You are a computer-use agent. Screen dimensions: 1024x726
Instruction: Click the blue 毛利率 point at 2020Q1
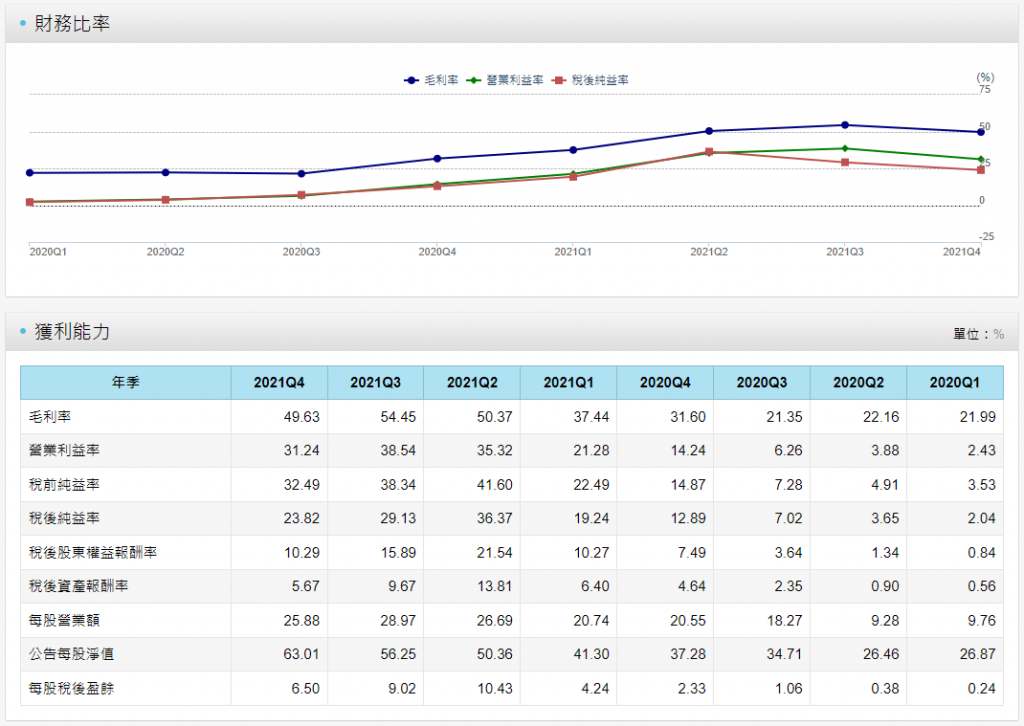tap(30, 173)
